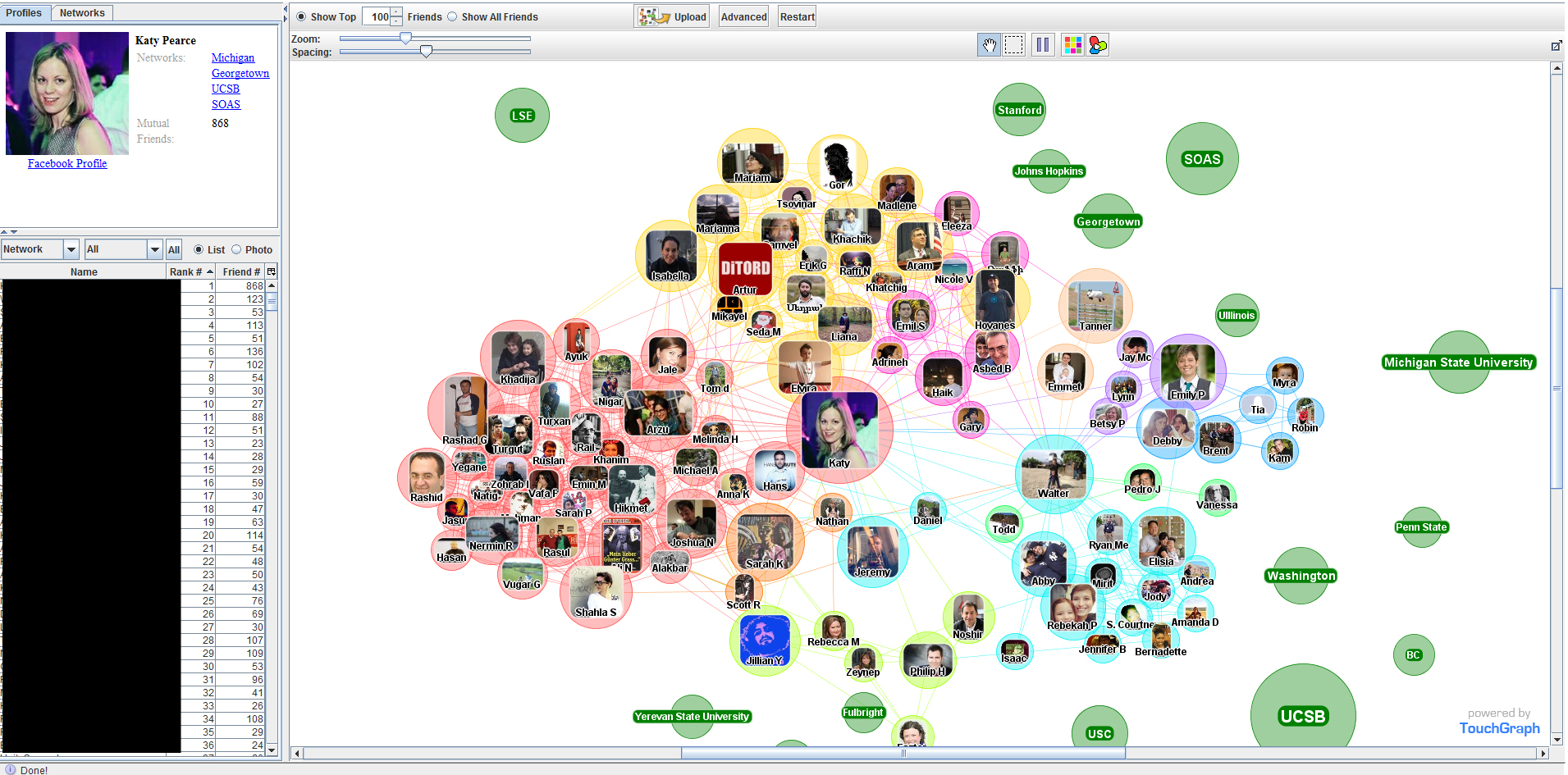
Task: Expand the profile pane with the down arrow
Action: coord(13,232)
